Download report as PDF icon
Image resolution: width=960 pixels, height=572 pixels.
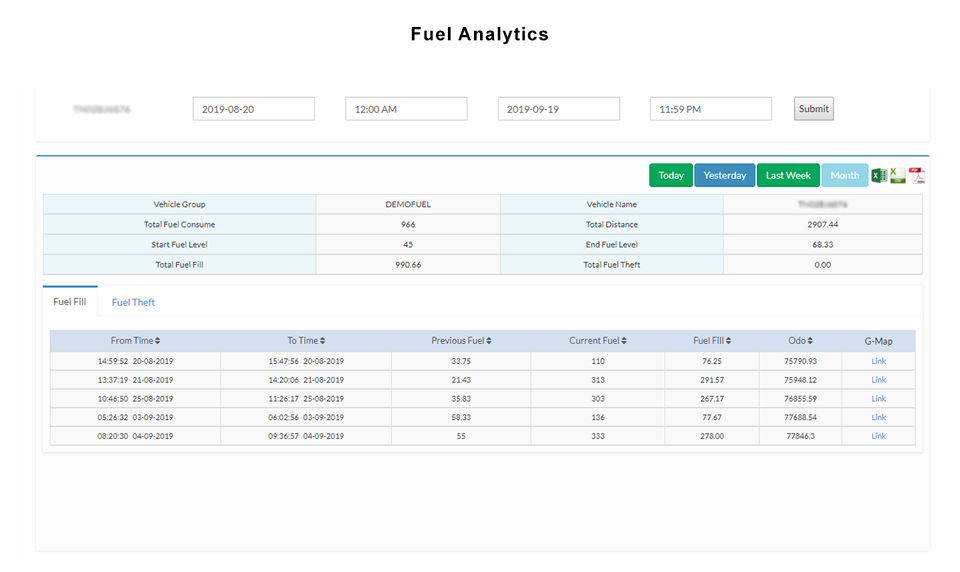pos(917,176)
